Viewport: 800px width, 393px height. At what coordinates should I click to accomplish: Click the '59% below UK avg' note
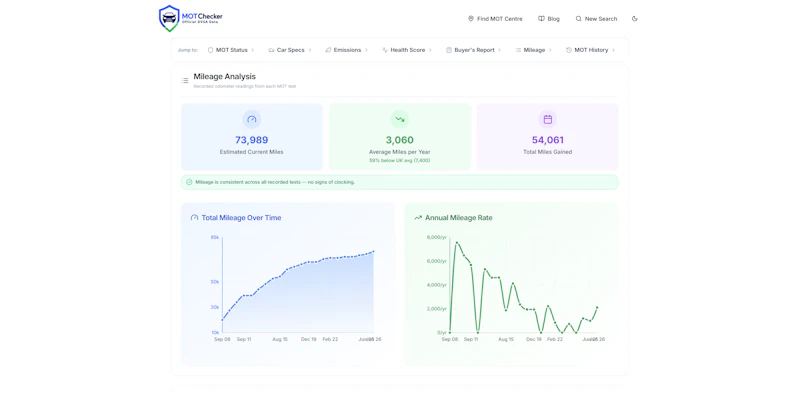[x=399, y=160]
